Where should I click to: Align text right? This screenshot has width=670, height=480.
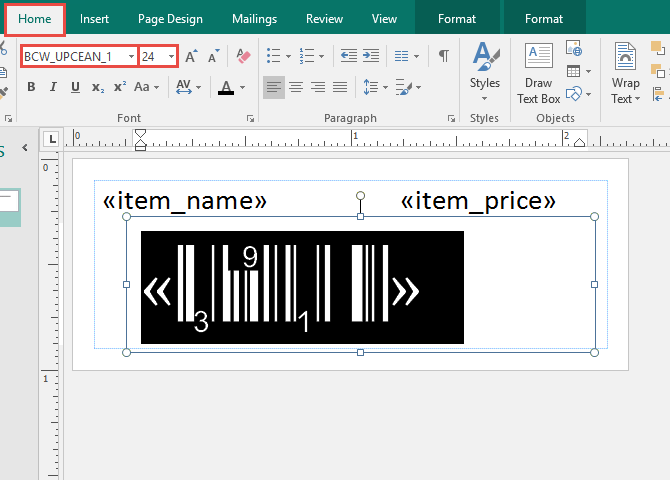pos(318,87)
